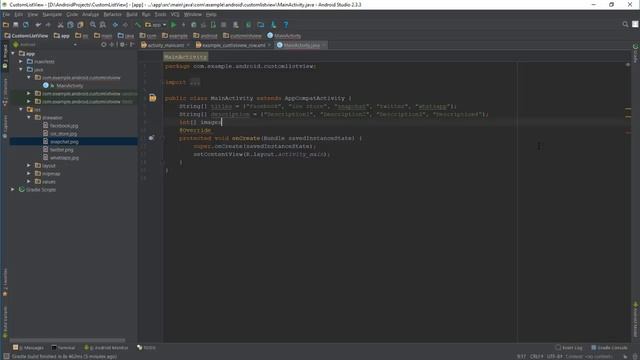Collapse the app module tree node

[13, 53]
